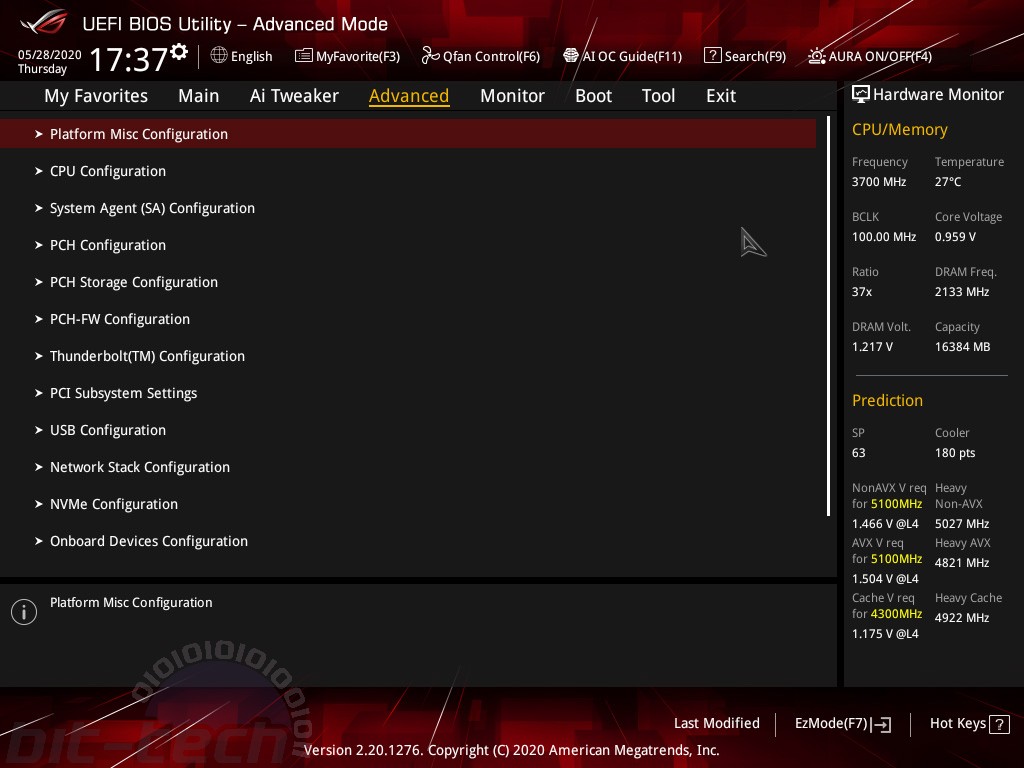Expand arrow beside Onboard Devices Configuration
The width and height of the screenshot is (1024, 768).
(x=39, y=541)
